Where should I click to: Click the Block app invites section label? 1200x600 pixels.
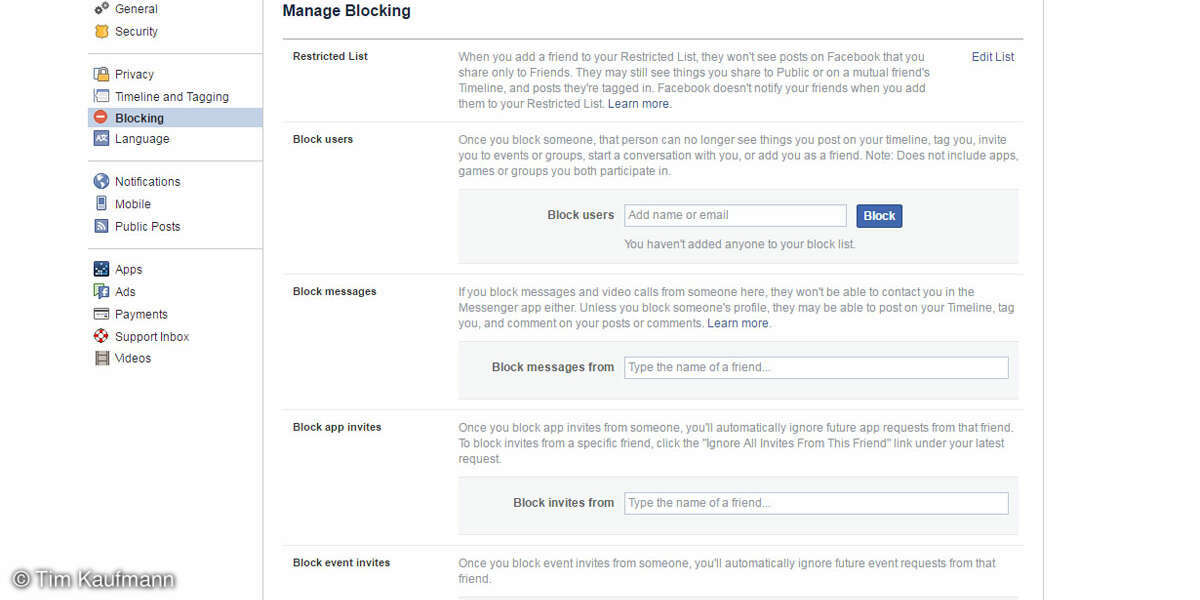337,427
